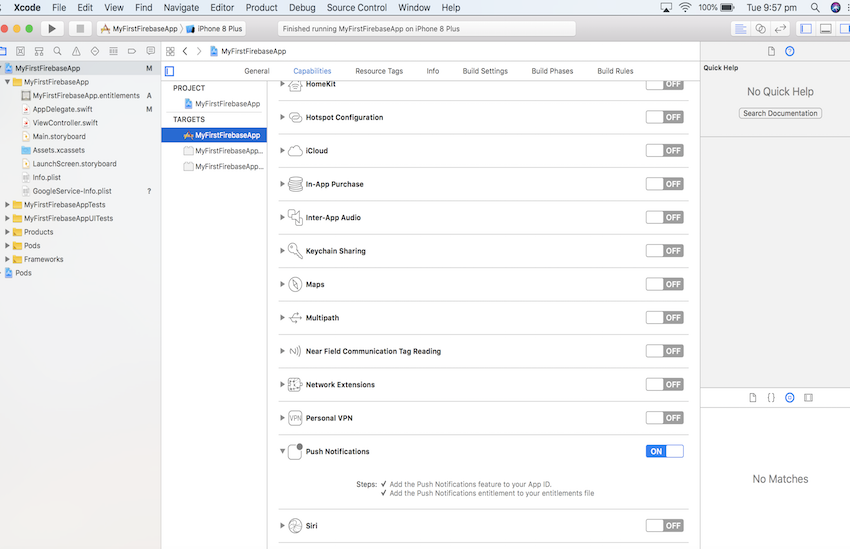
Task: Turn off Push Notifications
Action: [x=665, y=451]
